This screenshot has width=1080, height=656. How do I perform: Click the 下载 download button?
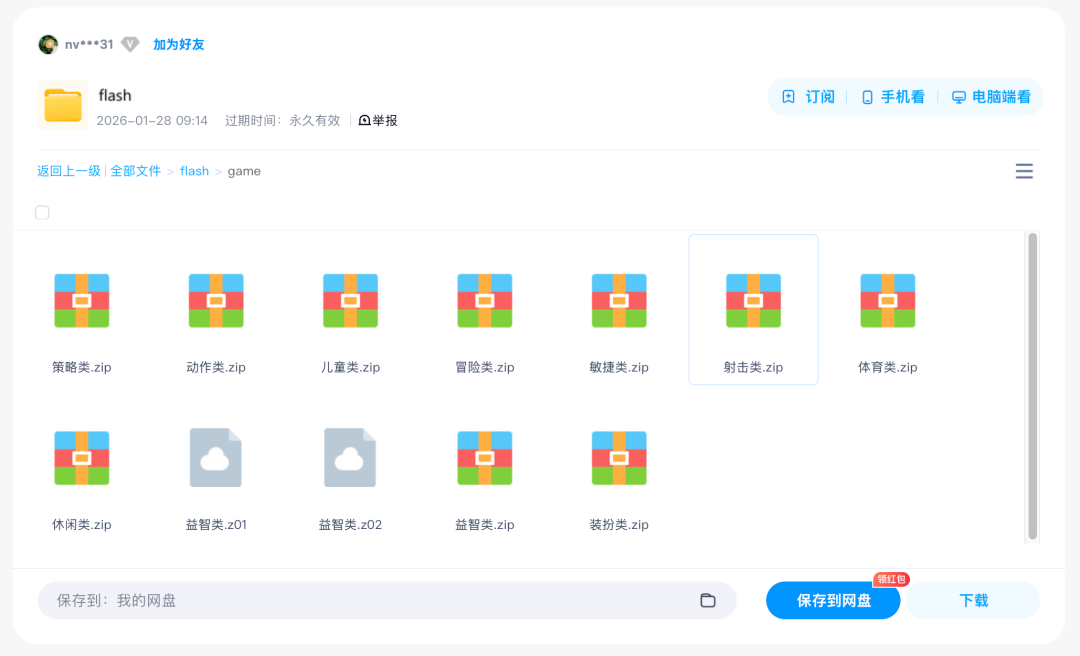click(971, 600)
